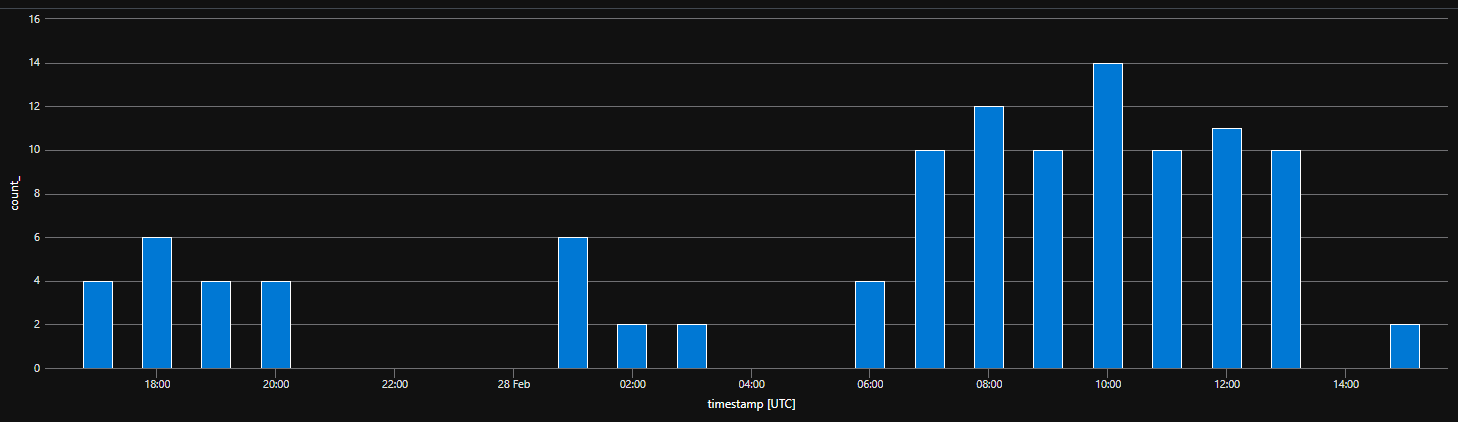Viewport: 1458px width, 422px height.
Task: Select the bar at 11:00
Action: 1167,260
